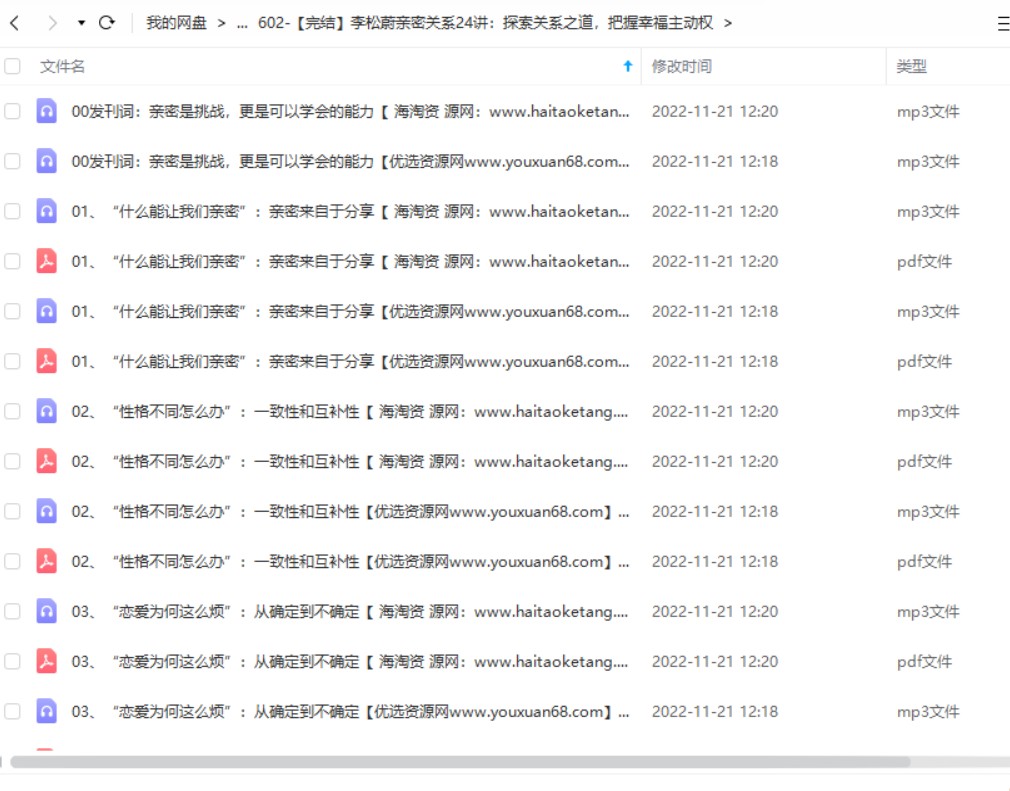The image size is (1010, 791).
Task: Check the 00发刊词 haitaoketan mp3 row
Action: click(x=12, y=111)
